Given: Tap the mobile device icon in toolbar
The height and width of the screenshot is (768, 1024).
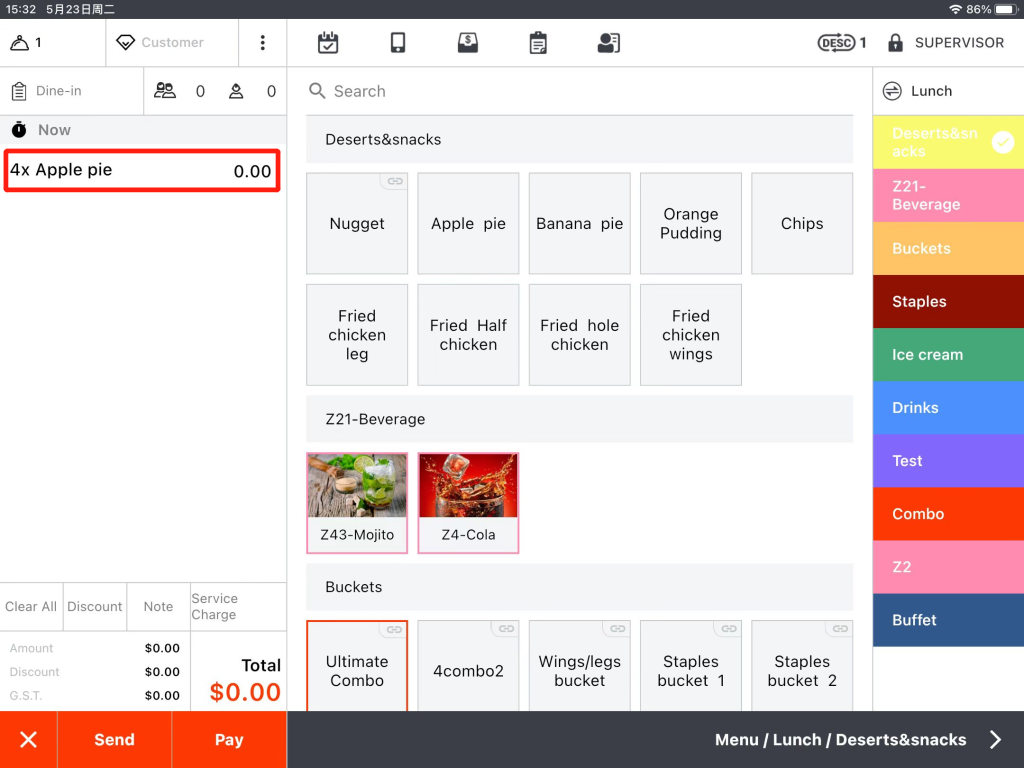Looking at the screenshot, I should click(x=398, y=43).
